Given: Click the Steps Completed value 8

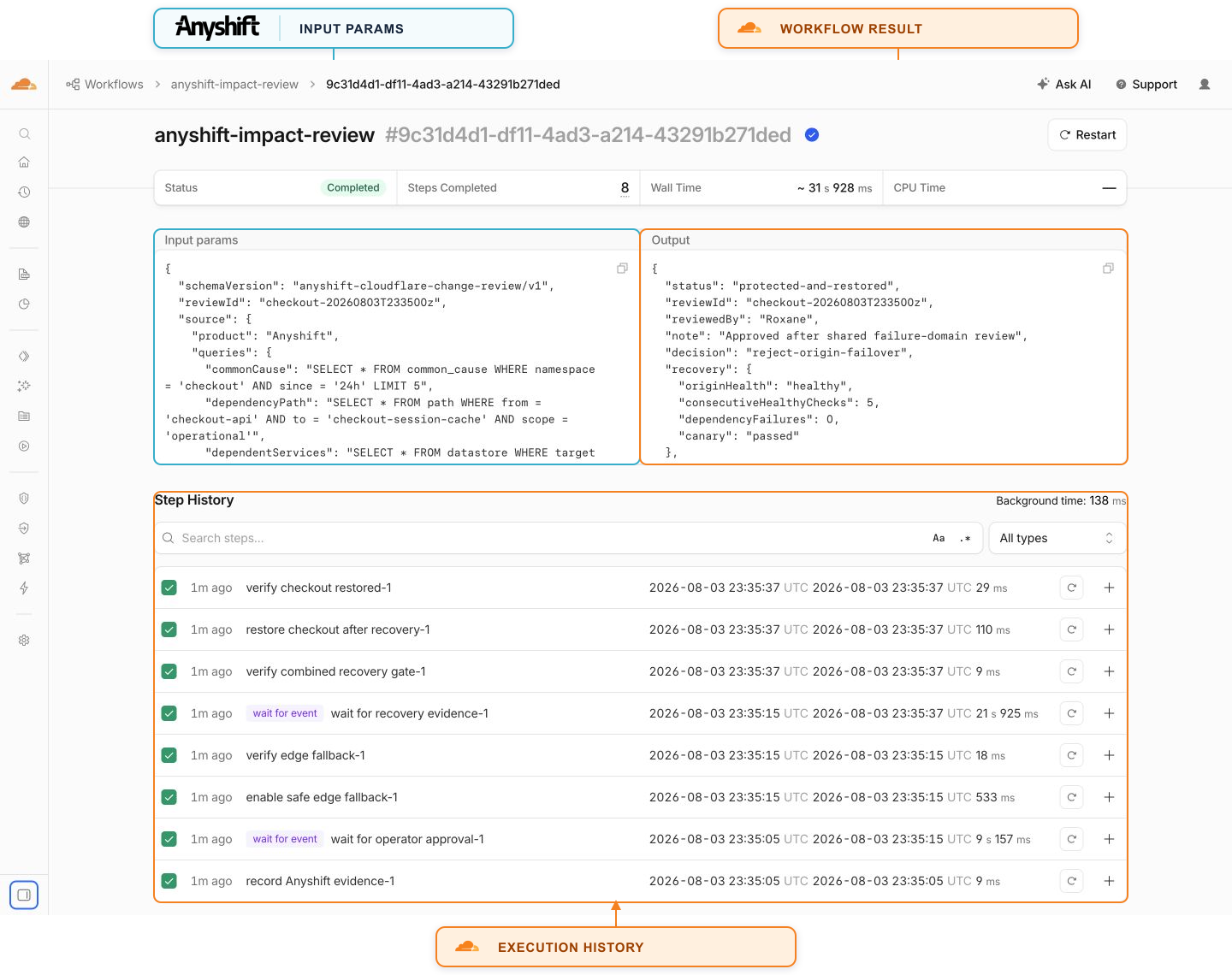Looking at the screenshot, I should [x=625, y=188].
